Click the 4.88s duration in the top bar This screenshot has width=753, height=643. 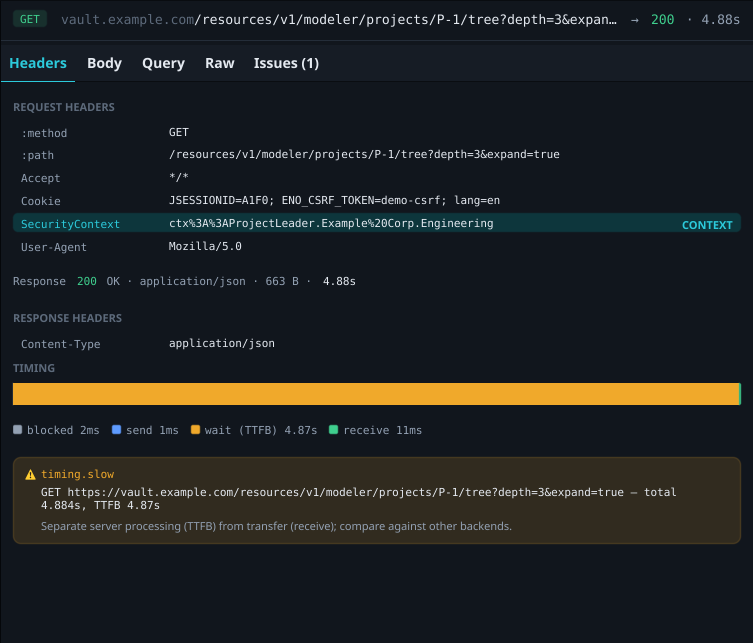click(720, 19)
